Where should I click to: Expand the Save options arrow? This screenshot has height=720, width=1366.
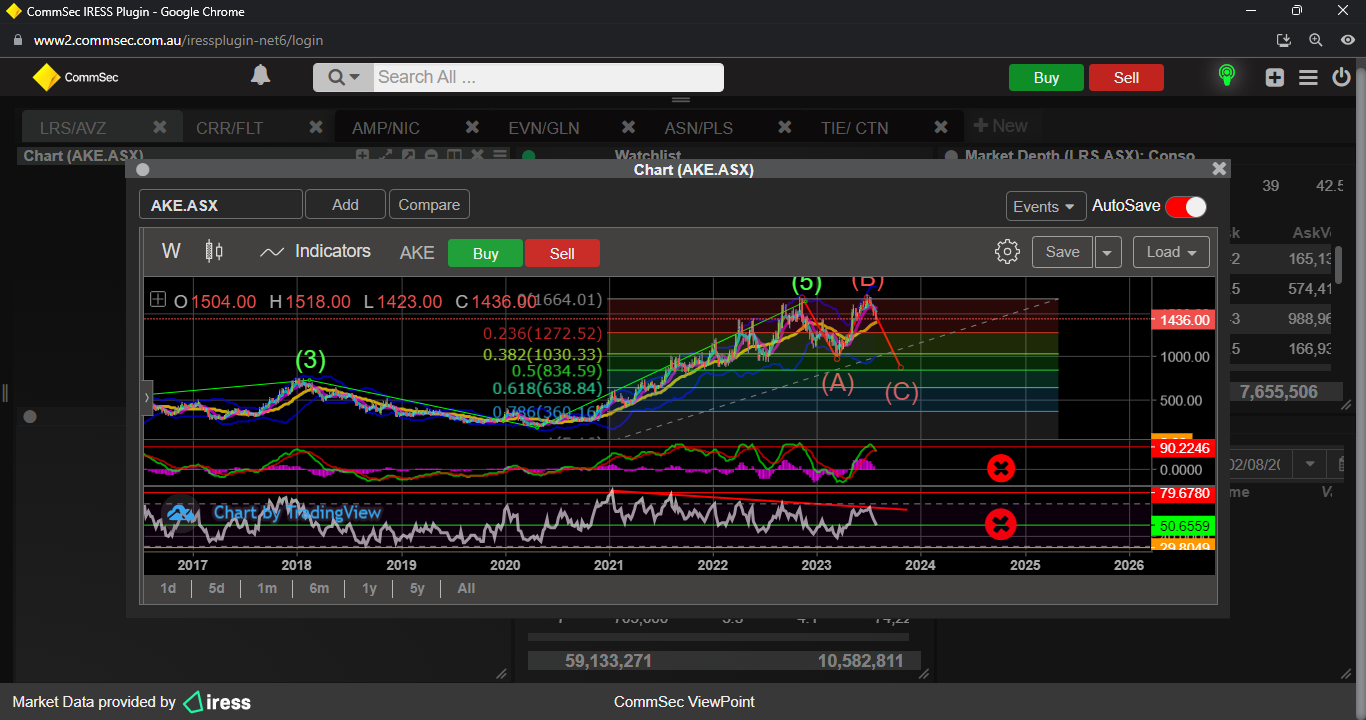(x=1108, y=252)
